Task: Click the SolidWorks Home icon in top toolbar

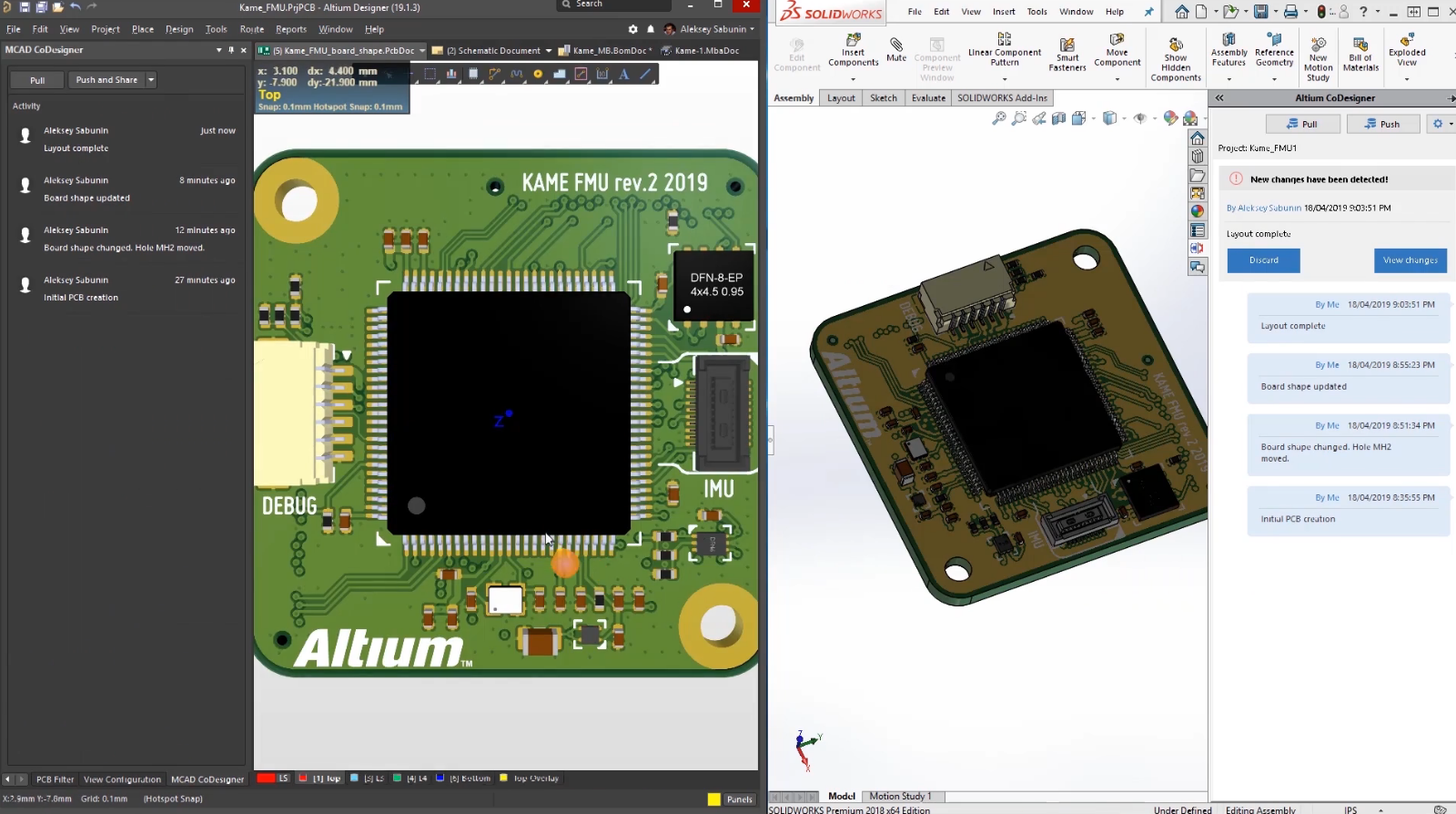Action: coord(1181,12)
